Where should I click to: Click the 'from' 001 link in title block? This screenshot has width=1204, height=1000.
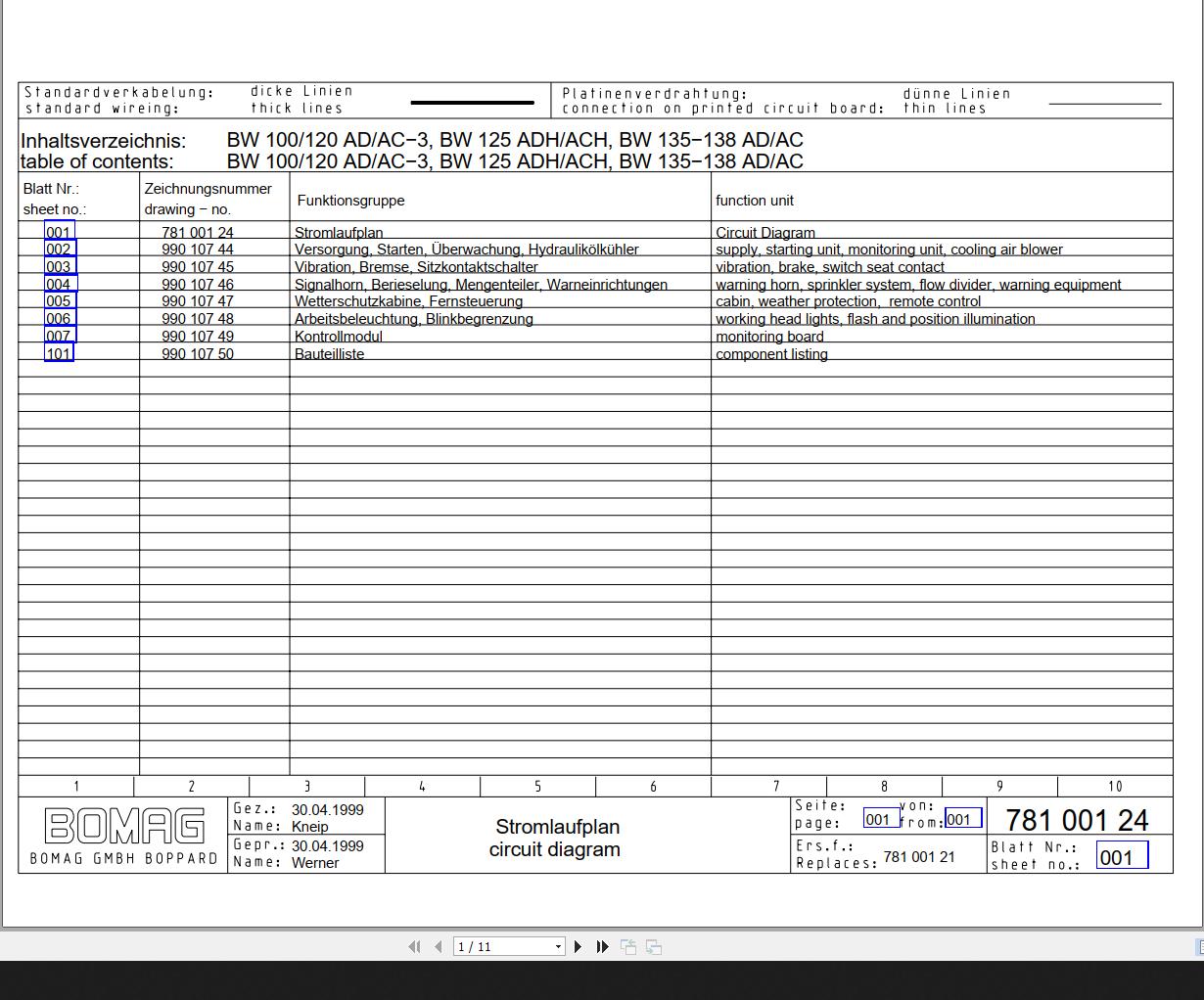(x=962, y=819)
